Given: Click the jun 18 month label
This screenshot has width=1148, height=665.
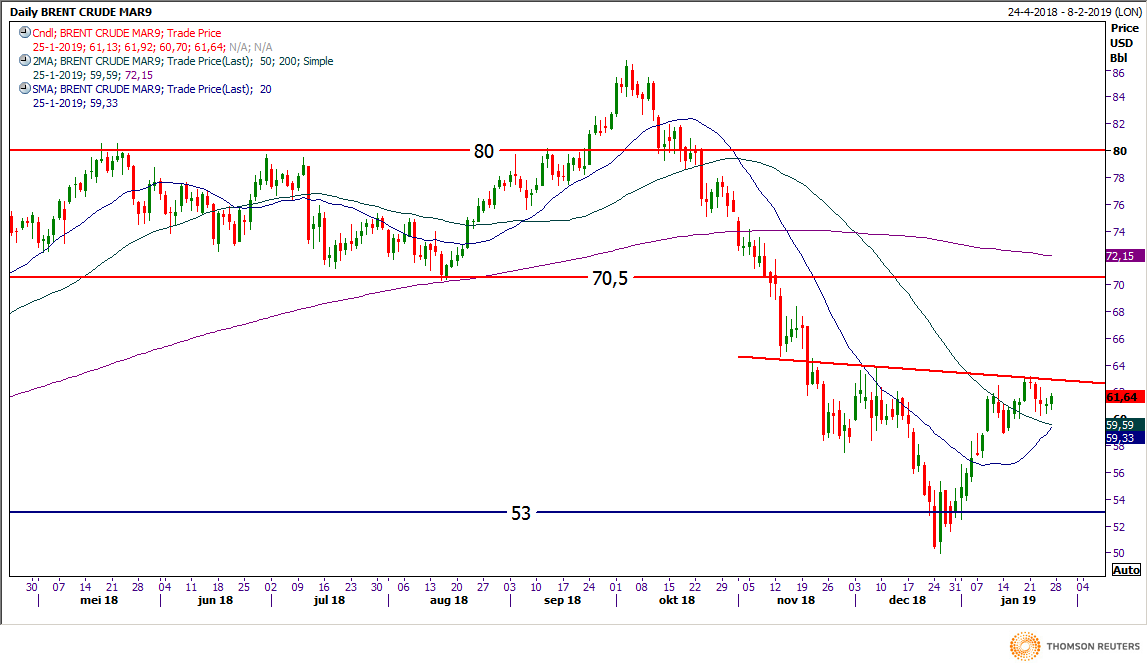Looking at the screenshot, I should 215,600.
